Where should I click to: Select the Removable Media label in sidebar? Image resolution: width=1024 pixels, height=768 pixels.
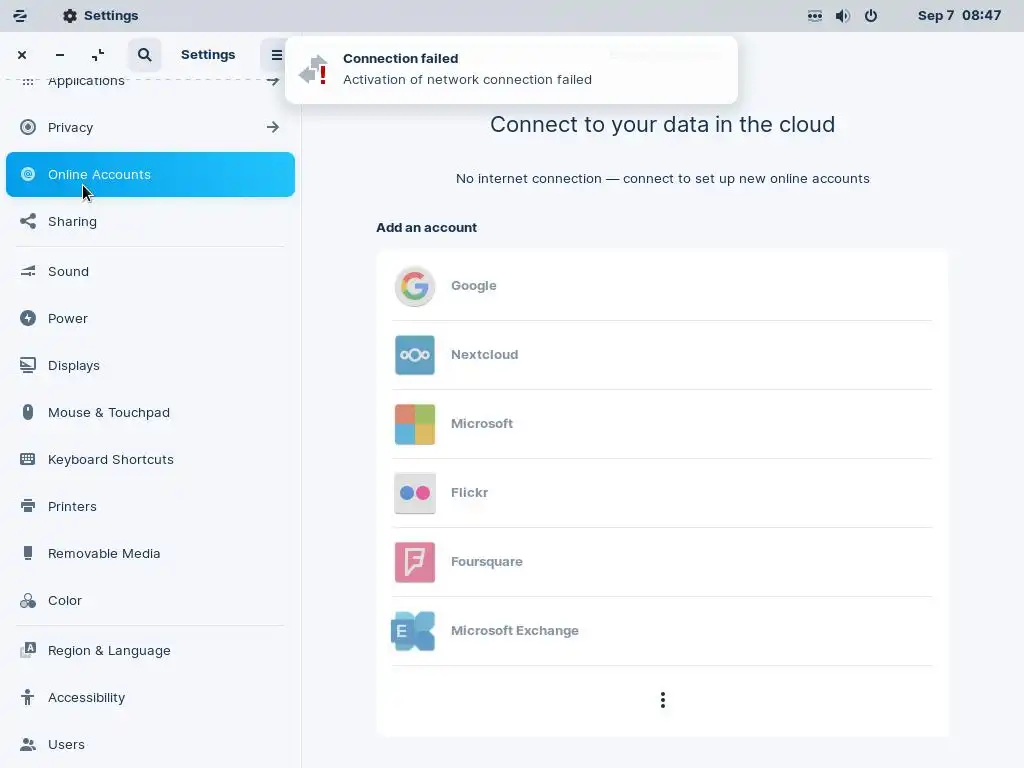[104, 553]
